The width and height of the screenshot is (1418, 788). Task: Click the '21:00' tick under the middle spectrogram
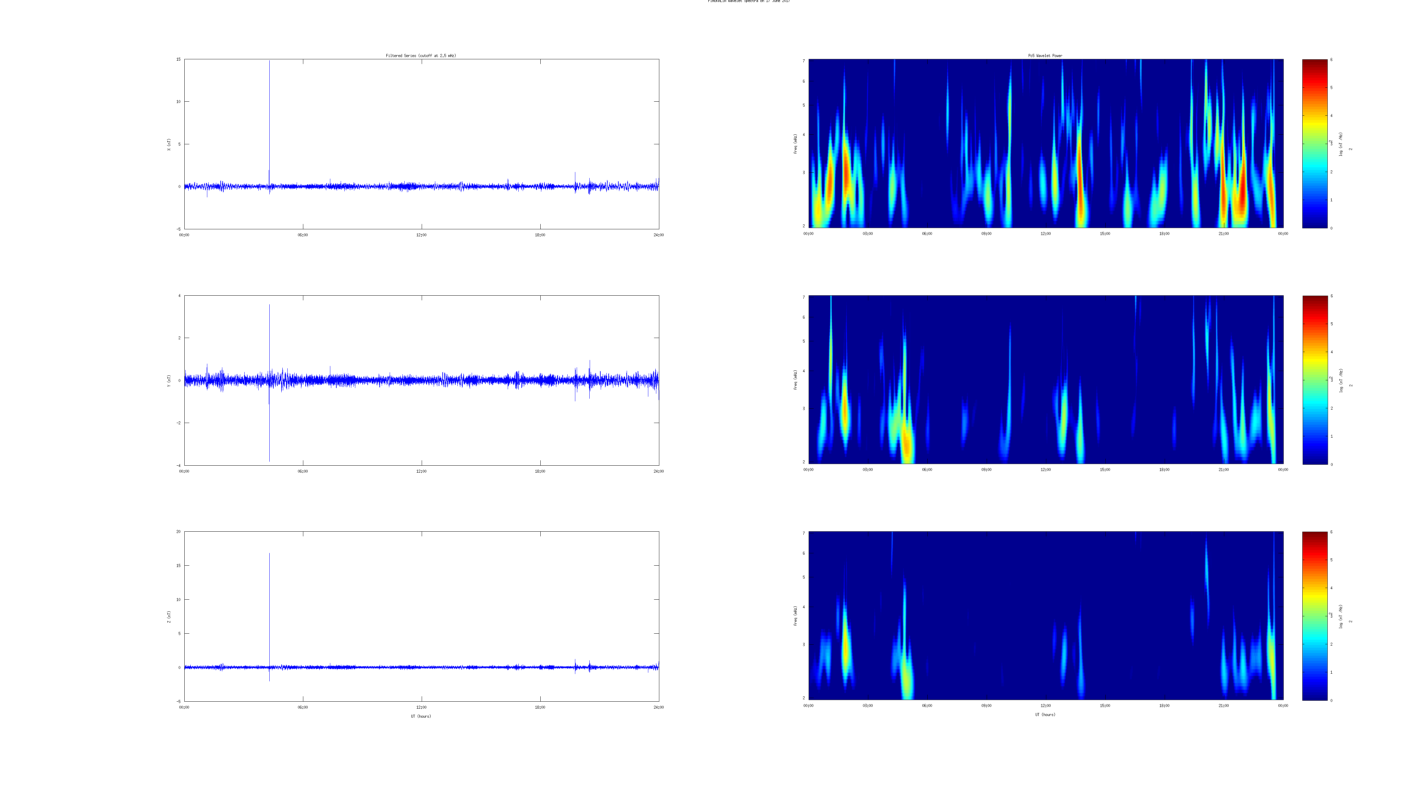pos(1224,470)
